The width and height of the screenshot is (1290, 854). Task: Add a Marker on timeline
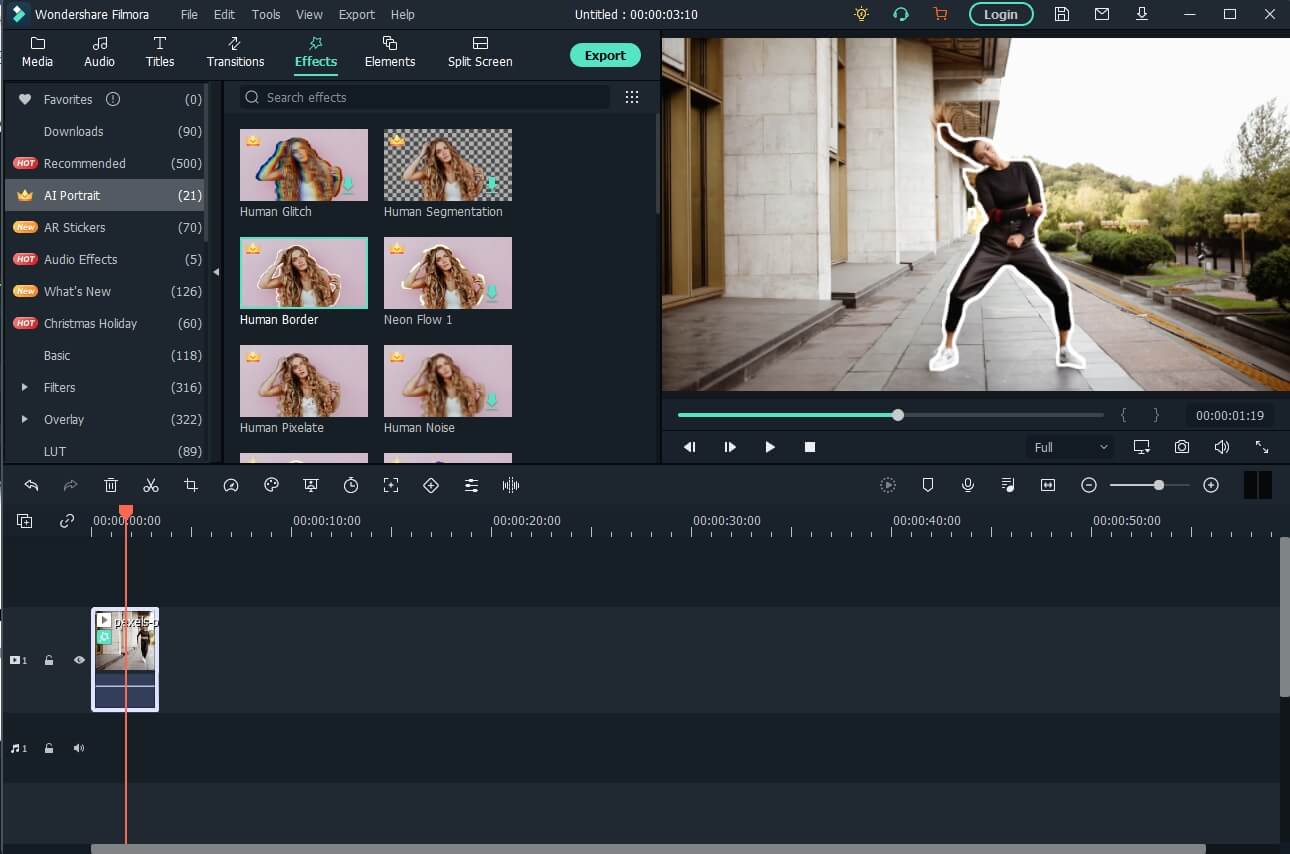tap(928, 485)
